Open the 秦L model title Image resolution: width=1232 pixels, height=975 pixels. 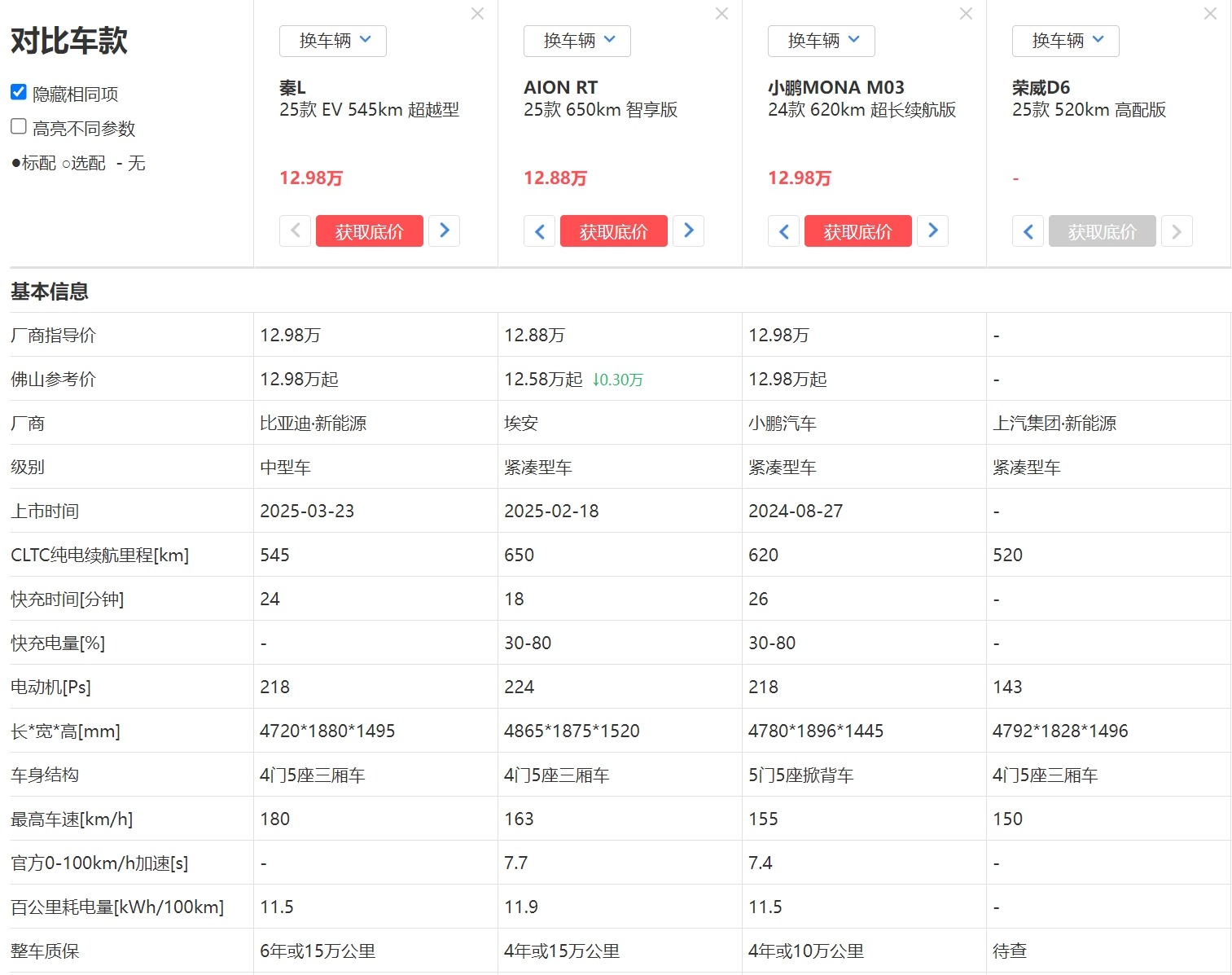coord(292,87)
